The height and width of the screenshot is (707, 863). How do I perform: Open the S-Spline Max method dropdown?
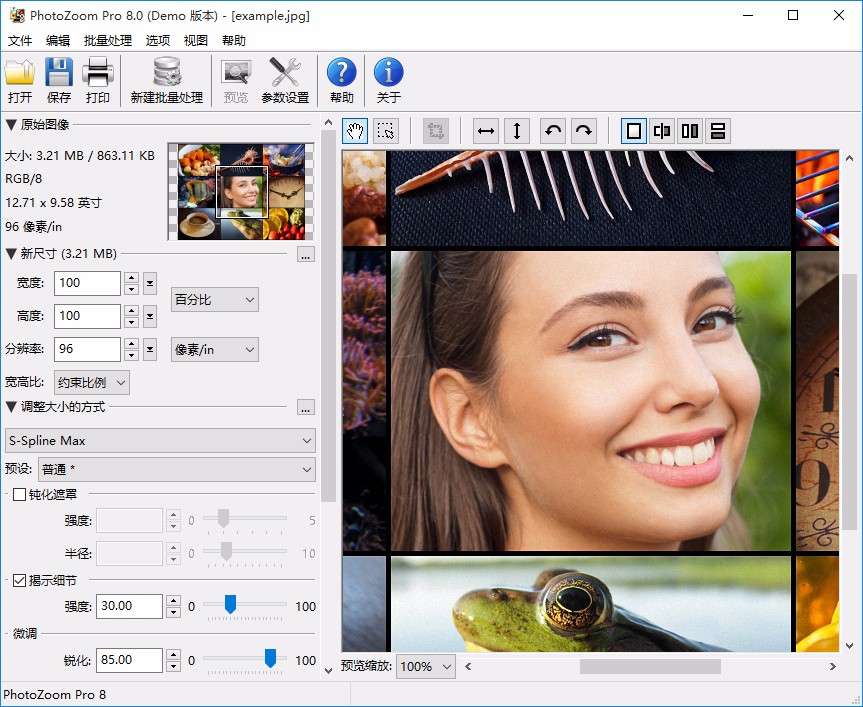tap(160, 440)
